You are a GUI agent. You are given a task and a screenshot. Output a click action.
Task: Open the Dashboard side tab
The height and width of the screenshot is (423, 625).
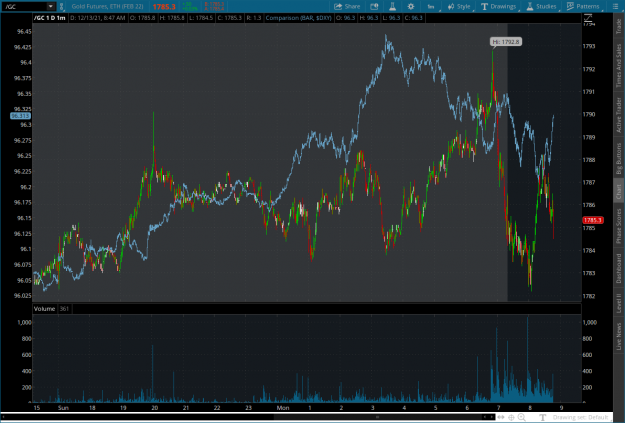click(x=619, y=268)
